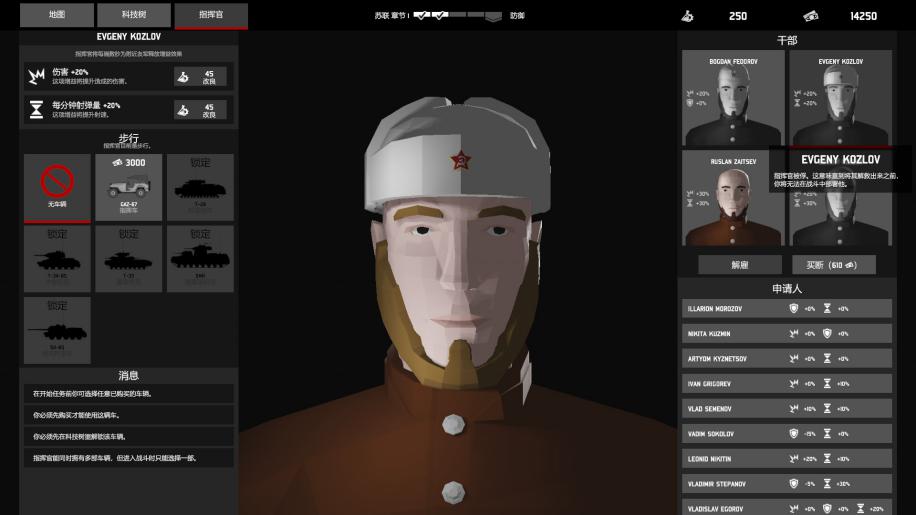
Task: Click the hourglass icon in Illarion Morozov row
Action: click(827, 308)
